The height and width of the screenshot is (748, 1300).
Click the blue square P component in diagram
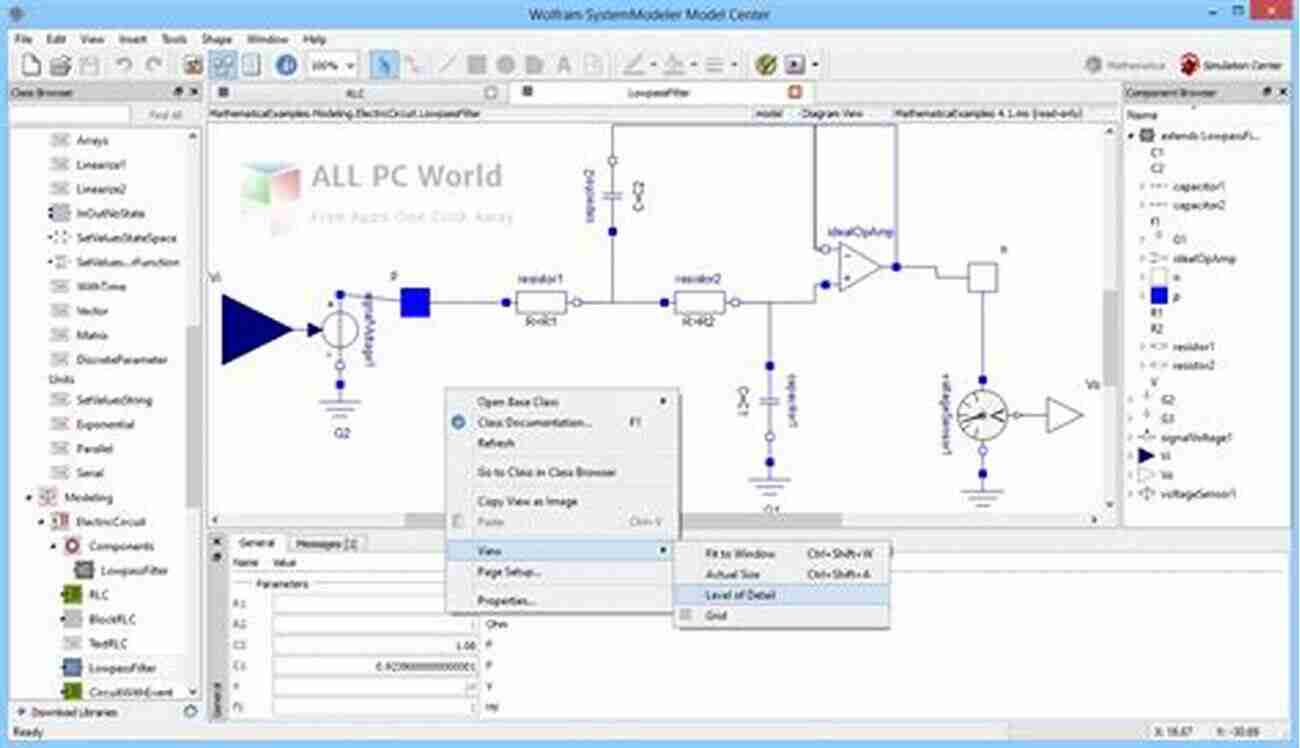click(x=415, y=302)
